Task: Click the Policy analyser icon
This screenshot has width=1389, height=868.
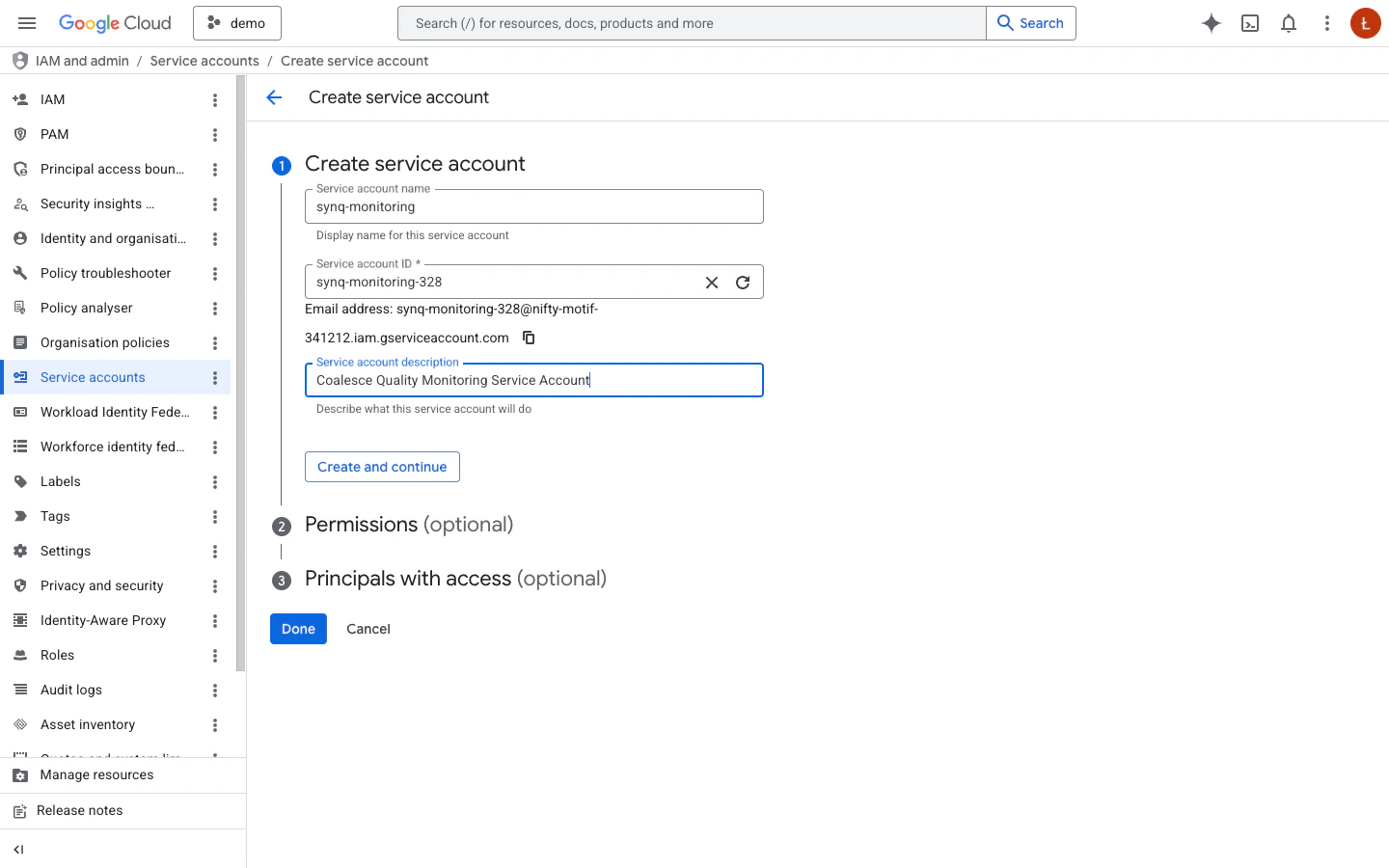Action: pyautogui.click(x=20, y=308)
